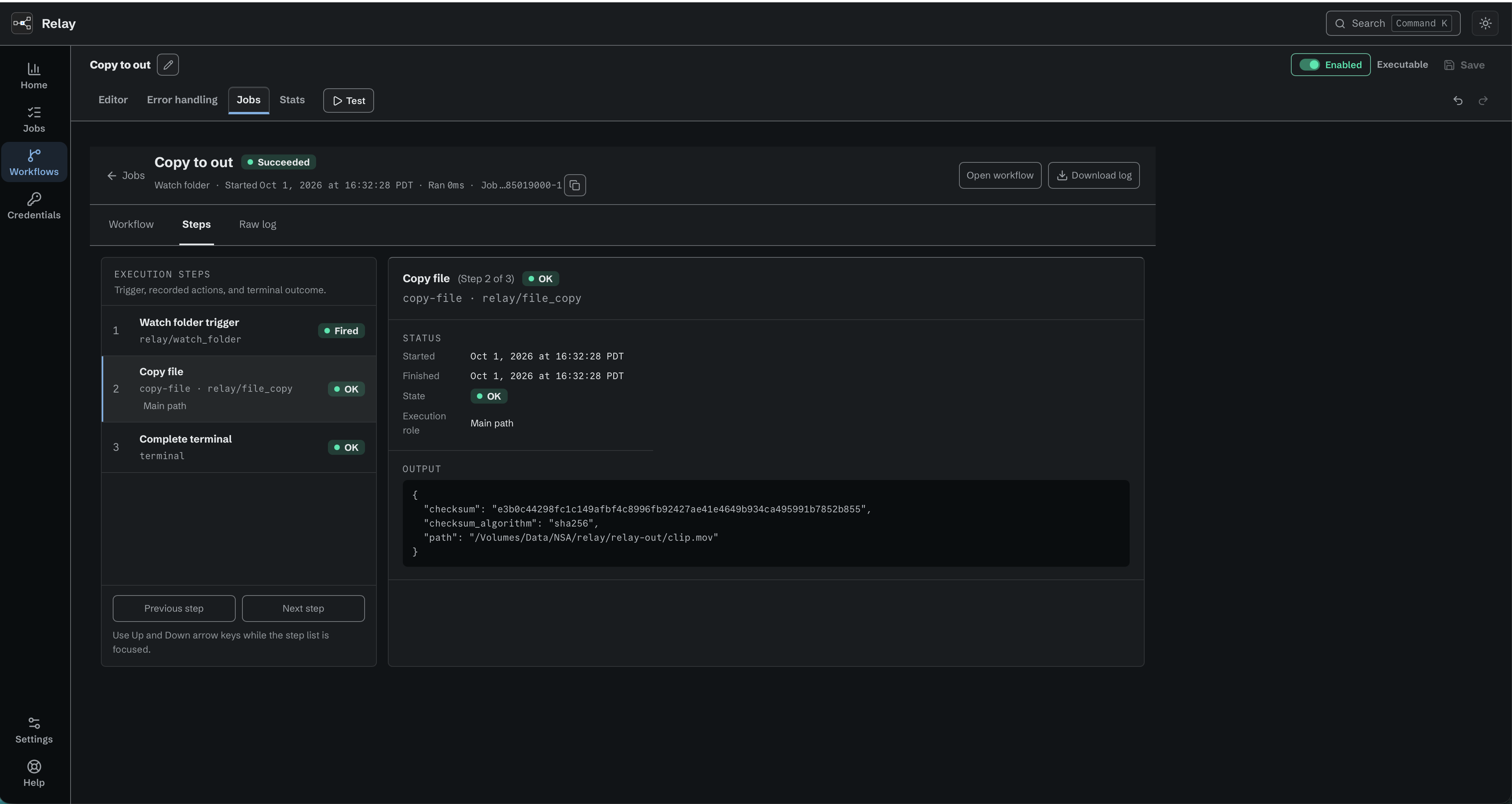Click the relay-out/clip.mov path line
This screenshot has width=1512, height=804.
570,538
